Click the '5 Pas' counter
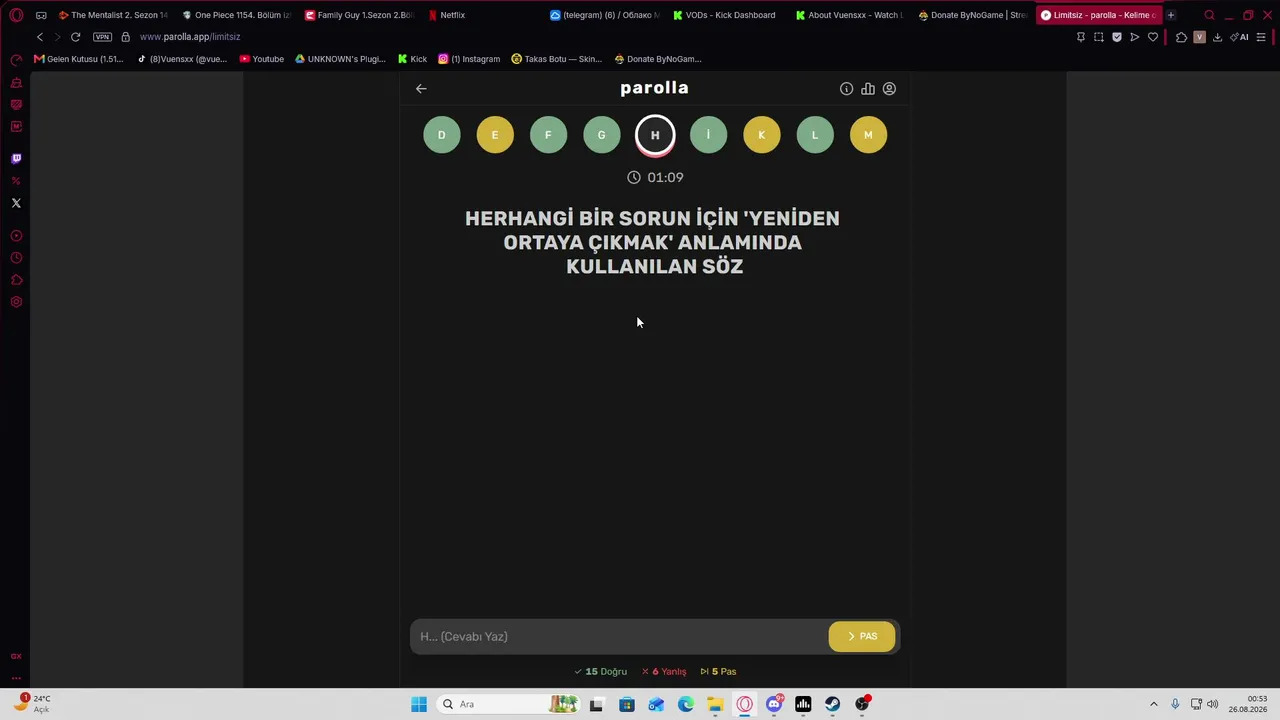The image size is (1280, 720). click(718, 672)
